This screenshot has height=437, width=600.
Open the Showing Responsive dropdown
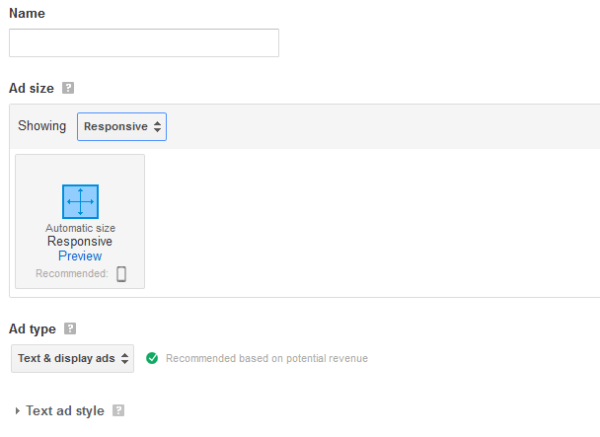(122, 127)
